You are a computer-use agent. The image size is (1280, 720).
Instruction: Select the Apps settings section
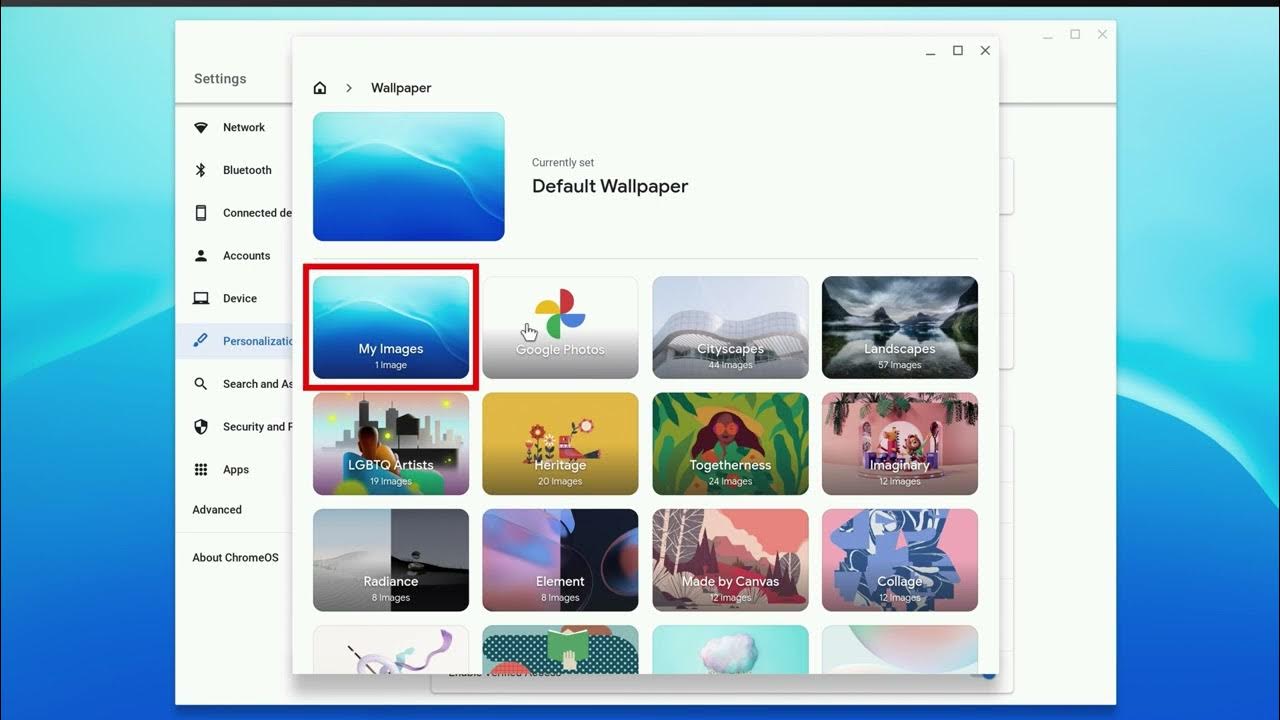tap(236, 470)
